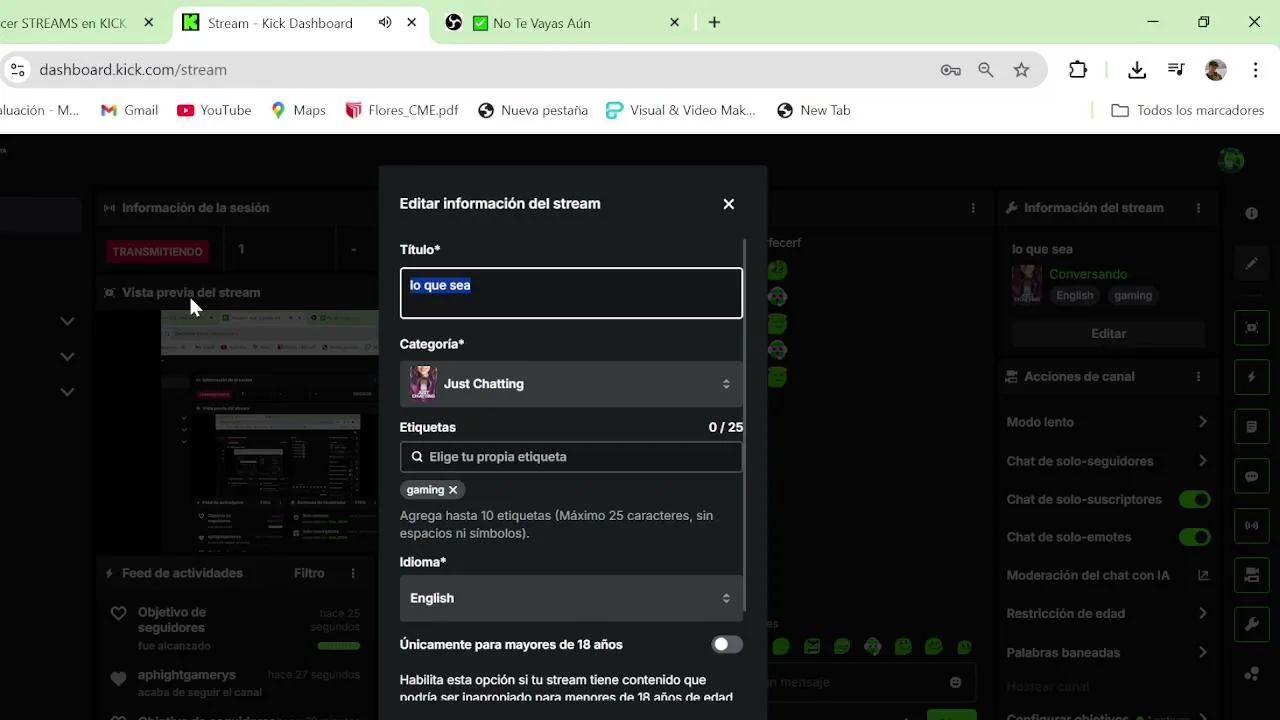This screenshot has width=1280, height=720.
Task: Open the media controls icon in toolbar
Action: (x=1177, y=70)
